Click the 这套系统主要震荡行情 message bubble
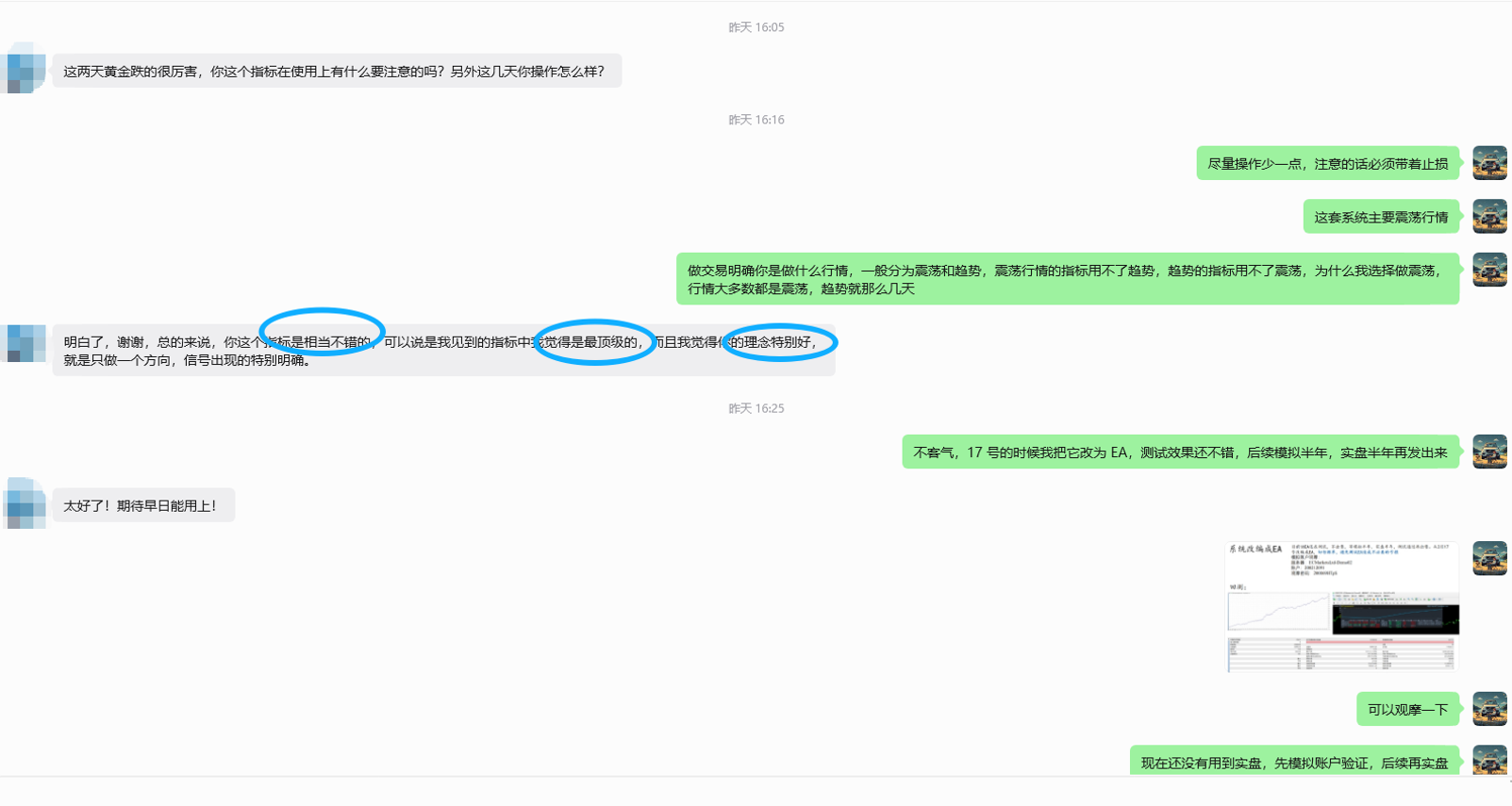 1382,217
